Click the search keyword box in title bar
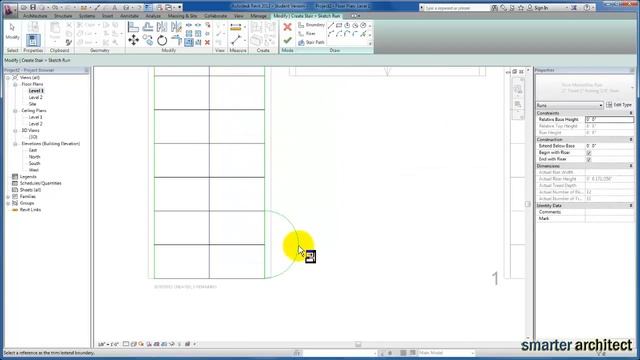This screenshot has width=640, height=360. [x=456, y=8]
